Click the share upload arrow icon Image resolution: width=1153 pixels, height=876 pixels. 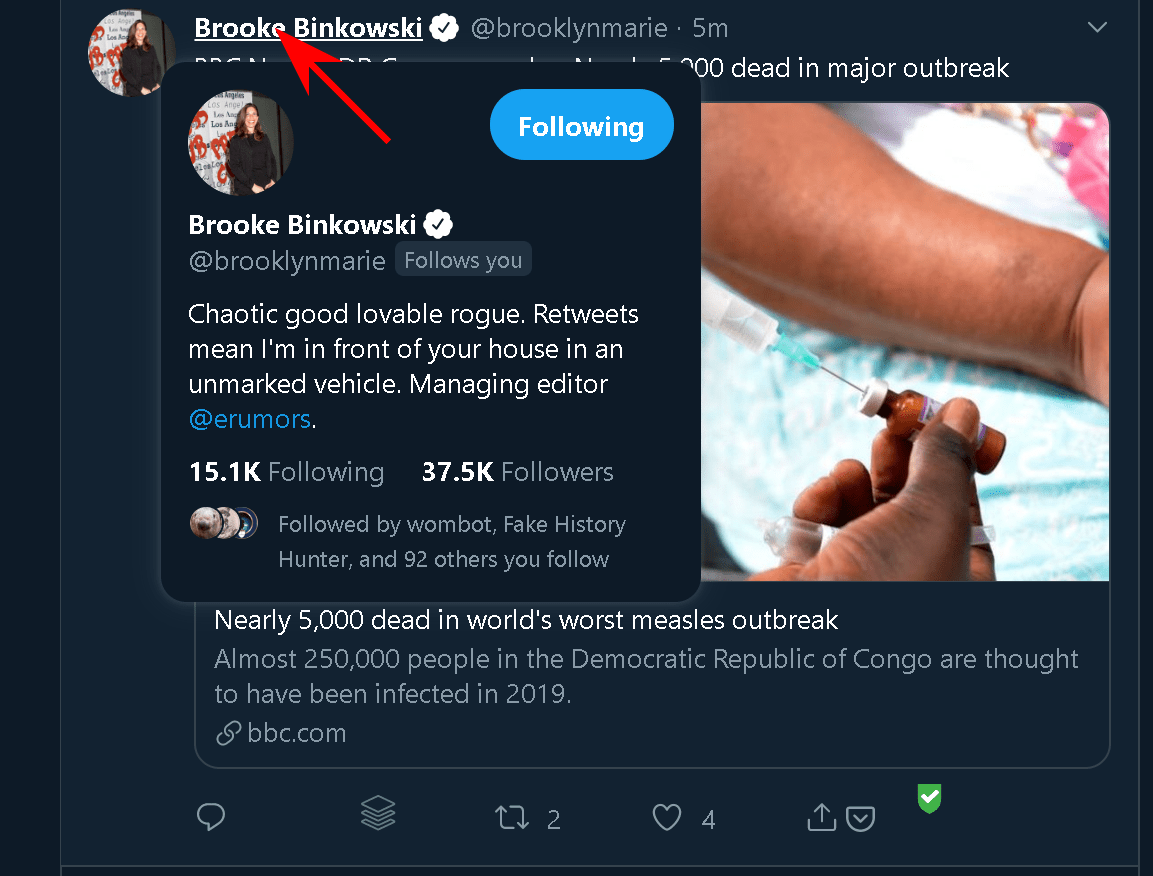pos(821,818)
